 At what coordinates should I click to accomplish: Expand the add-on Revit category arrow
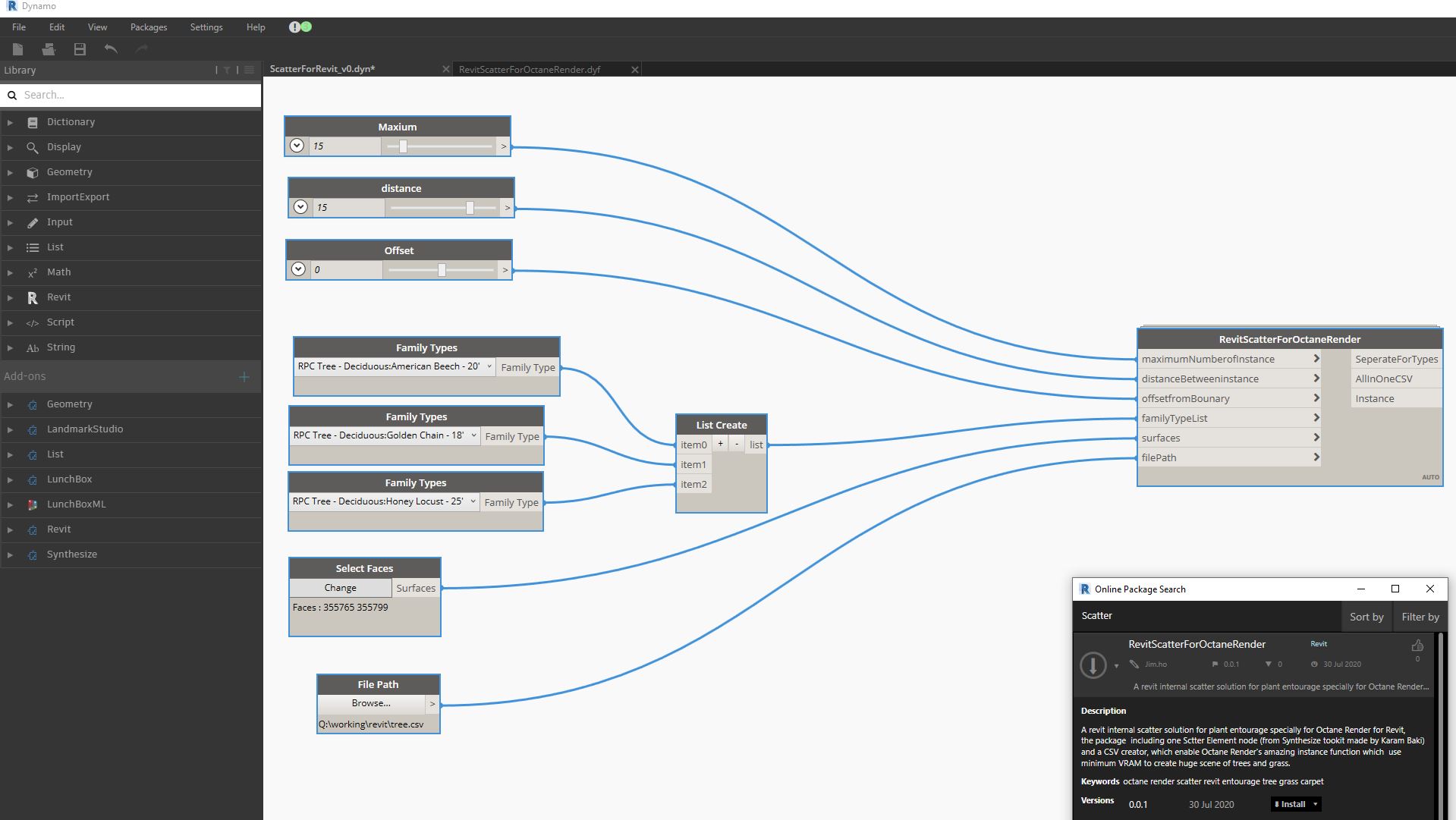[10, 529]
